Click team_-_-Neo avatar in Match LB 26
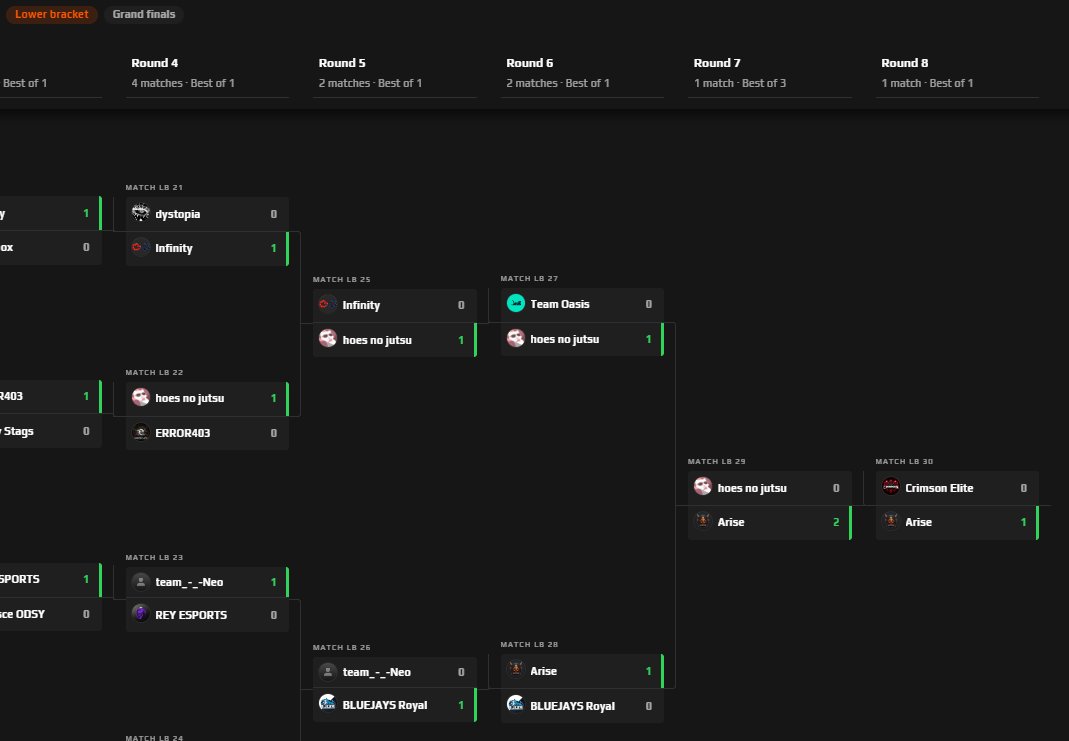The width and height of the screenshot is (1069, 741). tap(328, 671)
